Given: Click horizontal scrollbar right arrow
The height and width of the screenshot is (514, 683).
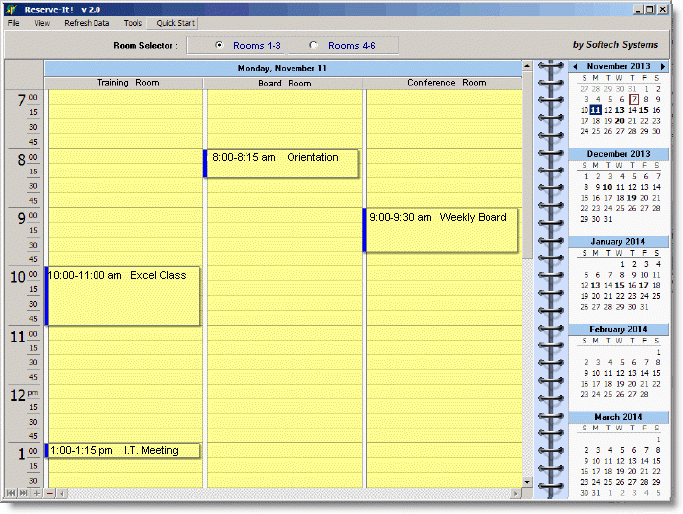Looking at the screenshot, I should [516, 493].
